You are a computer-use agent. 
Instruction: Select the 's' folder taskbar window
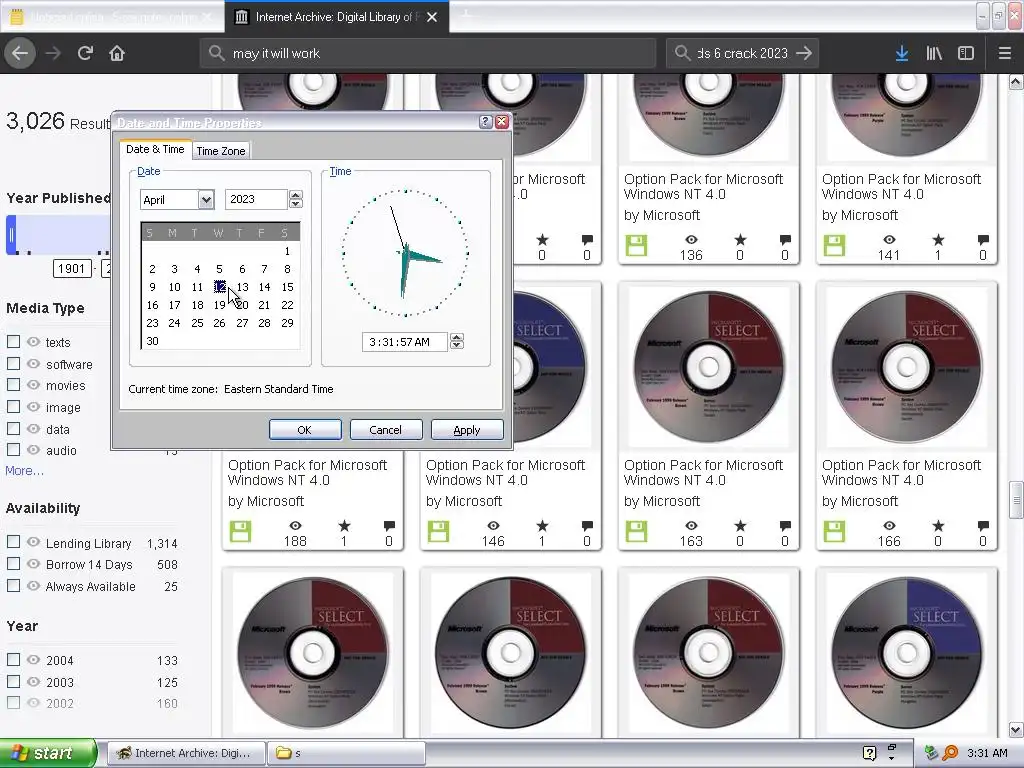pyautogui.click(x=346, y=753)
